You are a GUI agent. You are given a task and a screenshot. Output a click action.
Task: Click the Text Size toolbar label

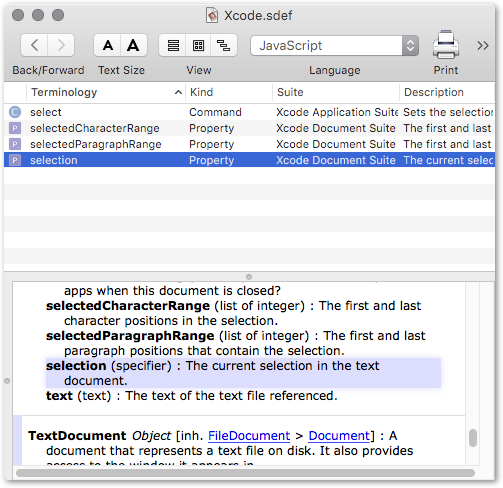(121, 70)
